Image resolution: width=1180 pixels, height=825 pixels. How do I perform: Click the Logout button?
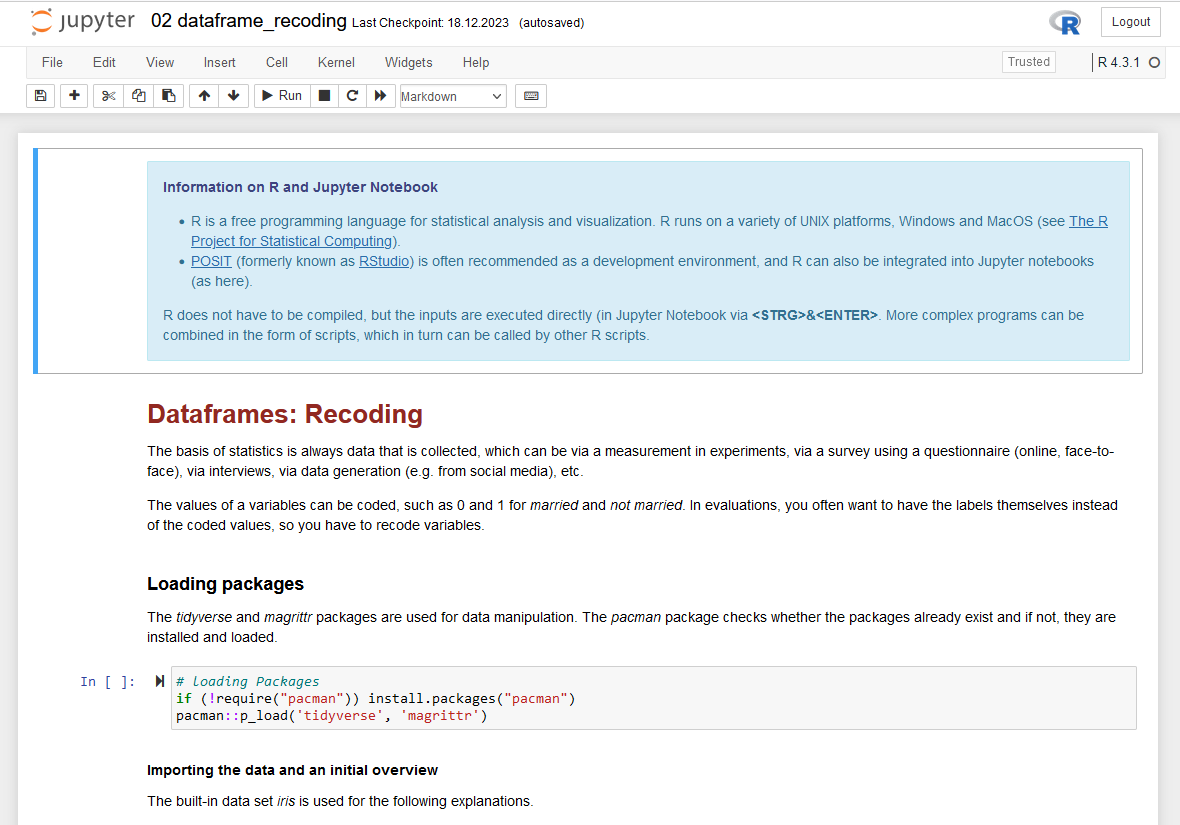pos(1131,22)
